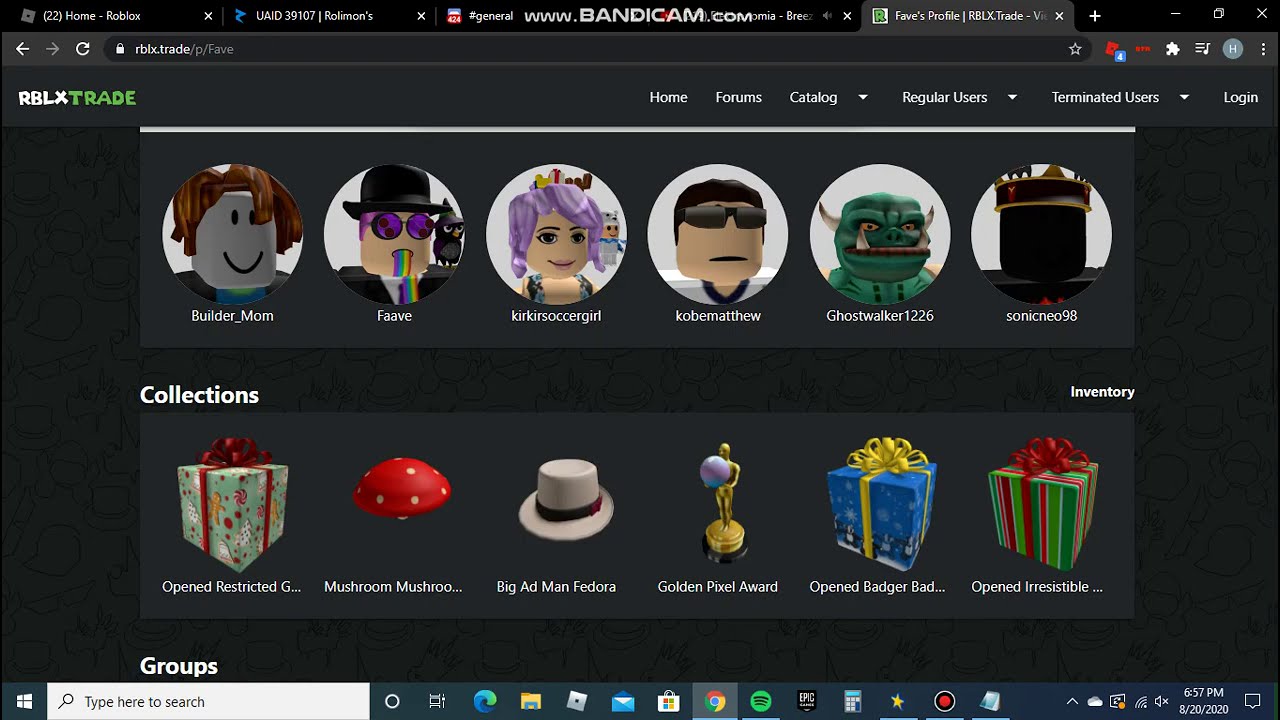The image size is (1280, 720).
Task: Click the Golden Pixel Award label
Action: pos(717,587)
